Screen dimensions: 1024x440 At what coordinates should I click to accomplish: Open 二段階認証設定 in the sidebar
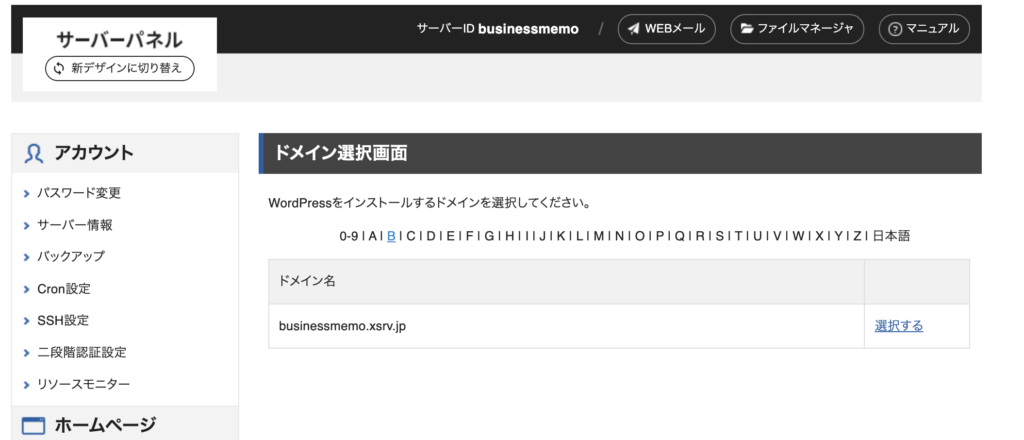[82, 353]
